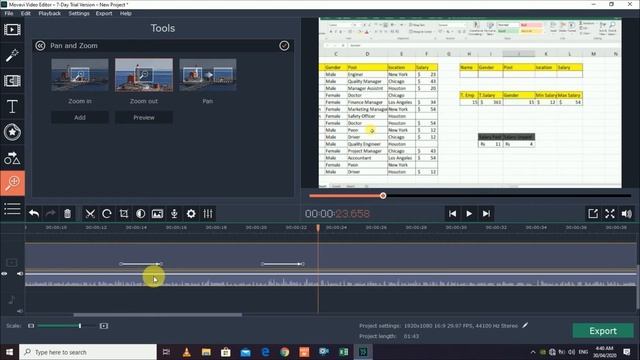Select the Pan and Zoom tool tab
640x360 pixels.
[x=12, y=183]
